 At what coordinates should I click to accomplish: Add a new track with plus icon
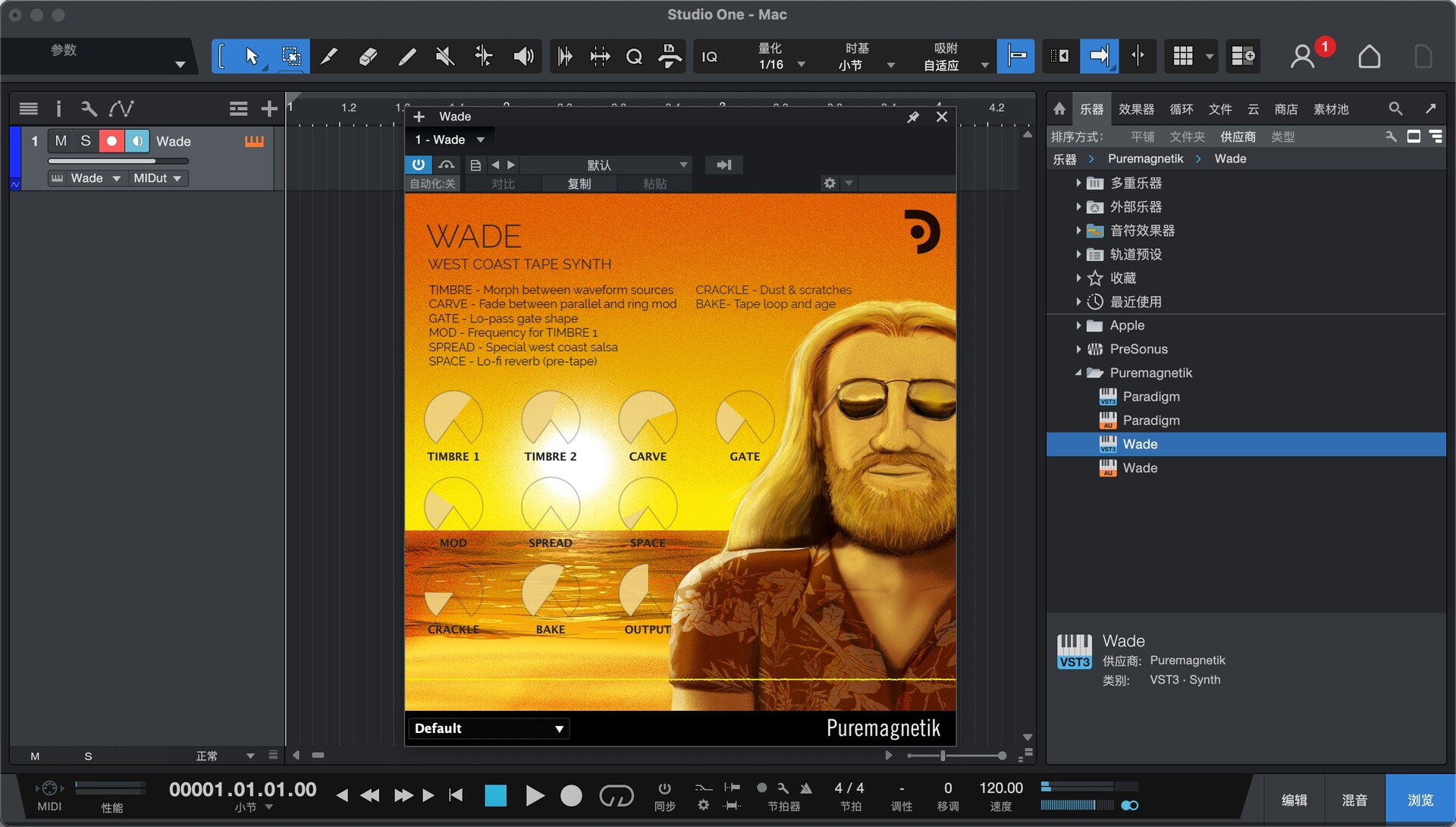click(268, 108)
